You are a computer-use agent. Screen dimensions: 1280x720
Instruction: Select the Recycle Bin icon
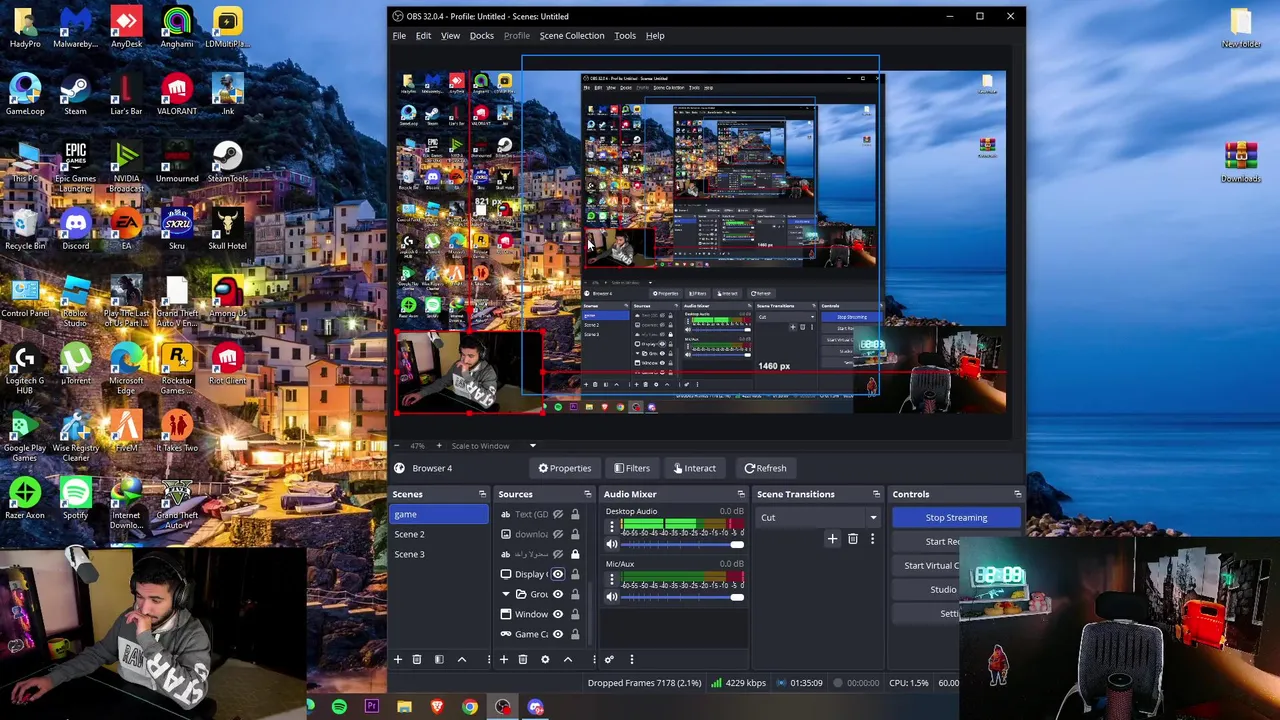pos(25,229)
